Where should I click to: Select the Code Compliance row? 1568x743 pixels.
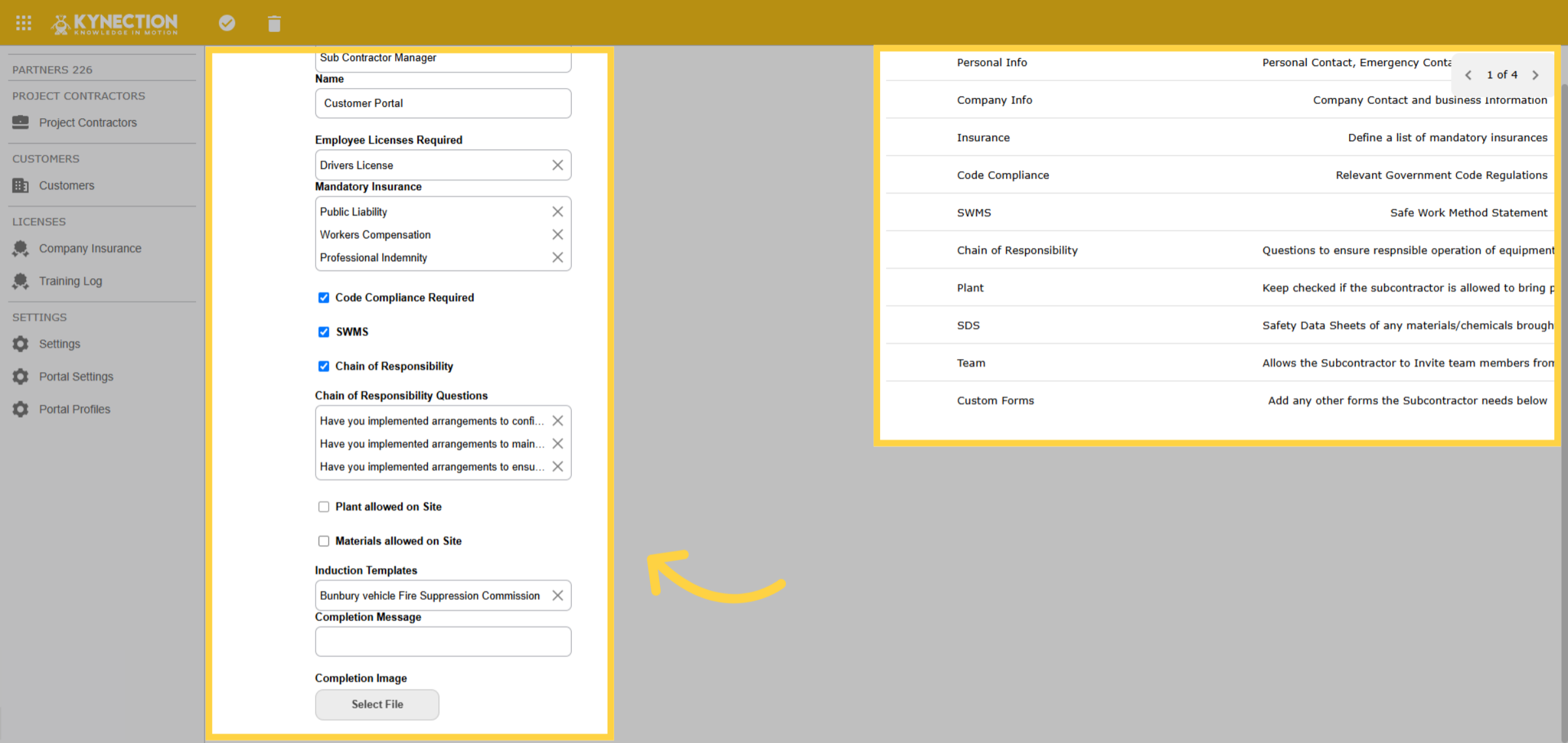coord(1219,175)
